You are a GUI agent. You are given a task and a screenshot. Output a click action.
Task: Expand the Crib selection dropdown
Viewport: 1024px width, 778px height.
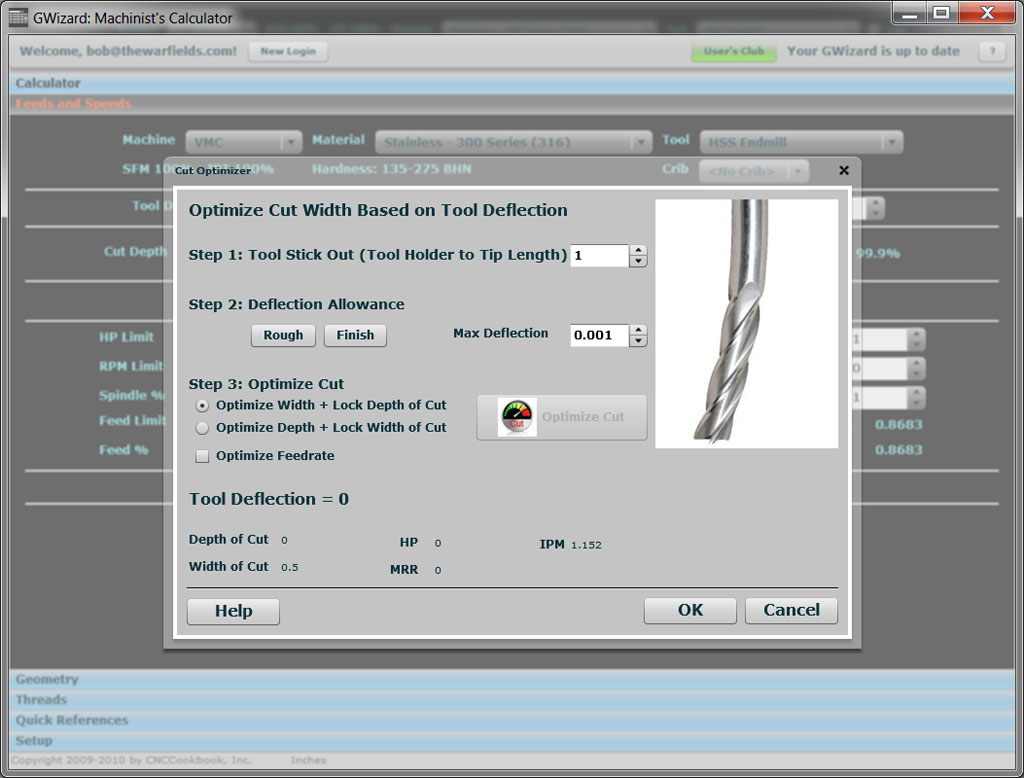tap(753, 170)
